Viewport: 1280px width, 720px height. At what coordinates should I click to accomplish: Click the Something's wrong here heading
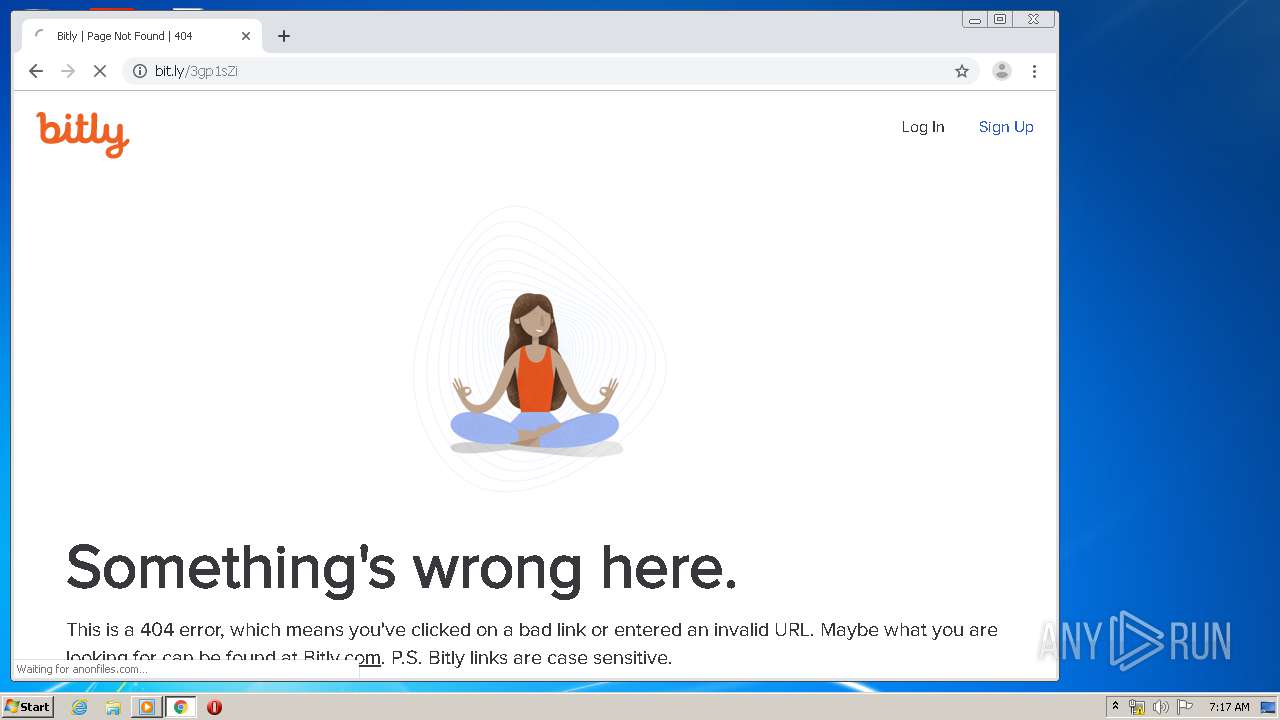click(402, 567)
